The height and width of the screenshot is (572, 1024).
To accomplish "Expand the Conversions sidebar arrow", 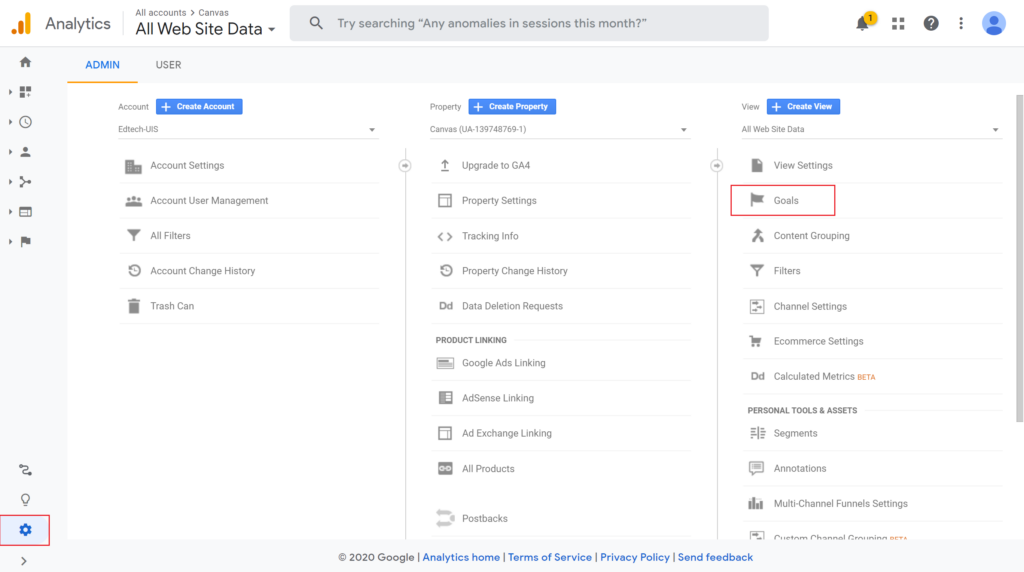I will point(10,242).
